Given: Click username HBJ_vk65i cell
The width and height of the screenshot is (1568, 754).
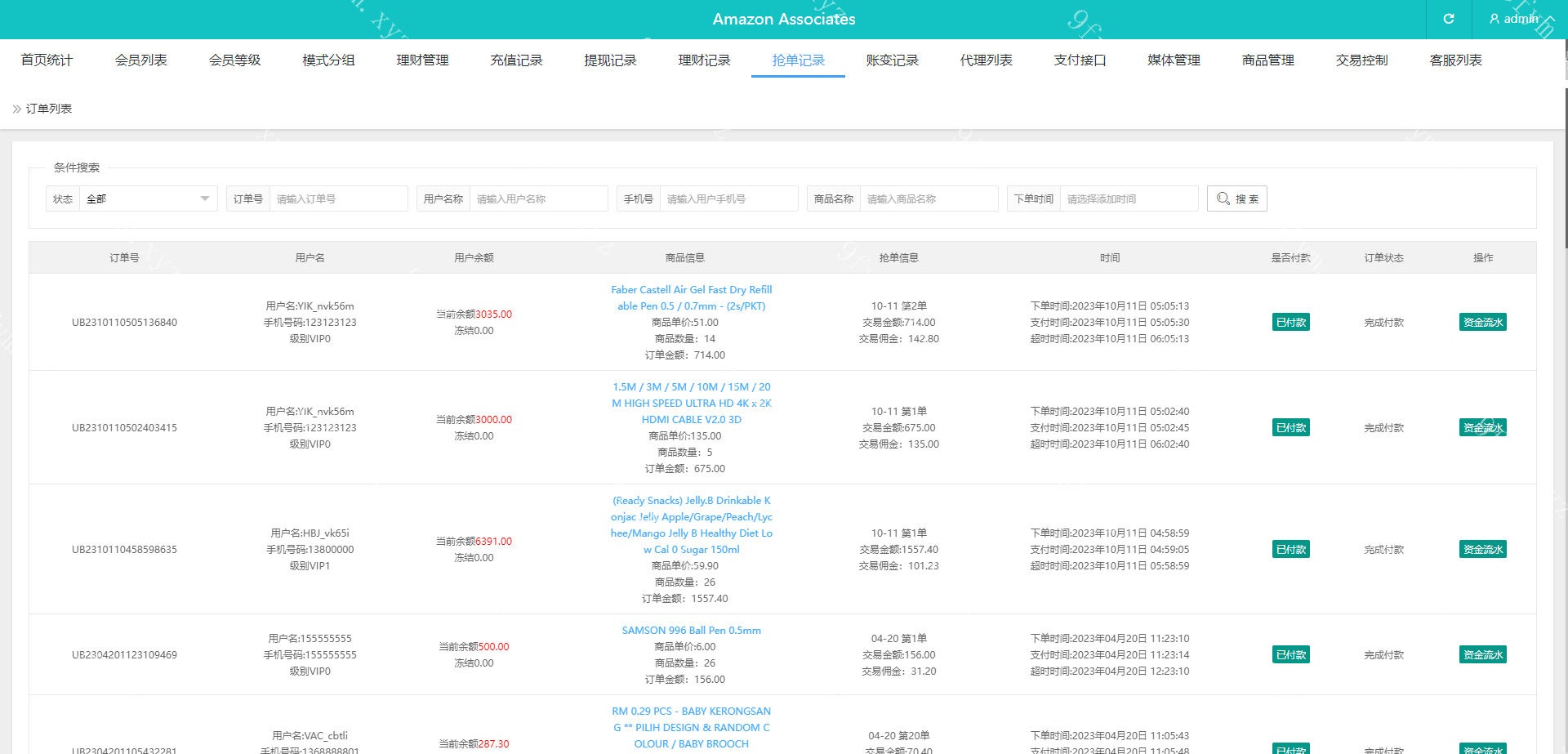Looking at the screenshot, I should [x=310, y=533].
